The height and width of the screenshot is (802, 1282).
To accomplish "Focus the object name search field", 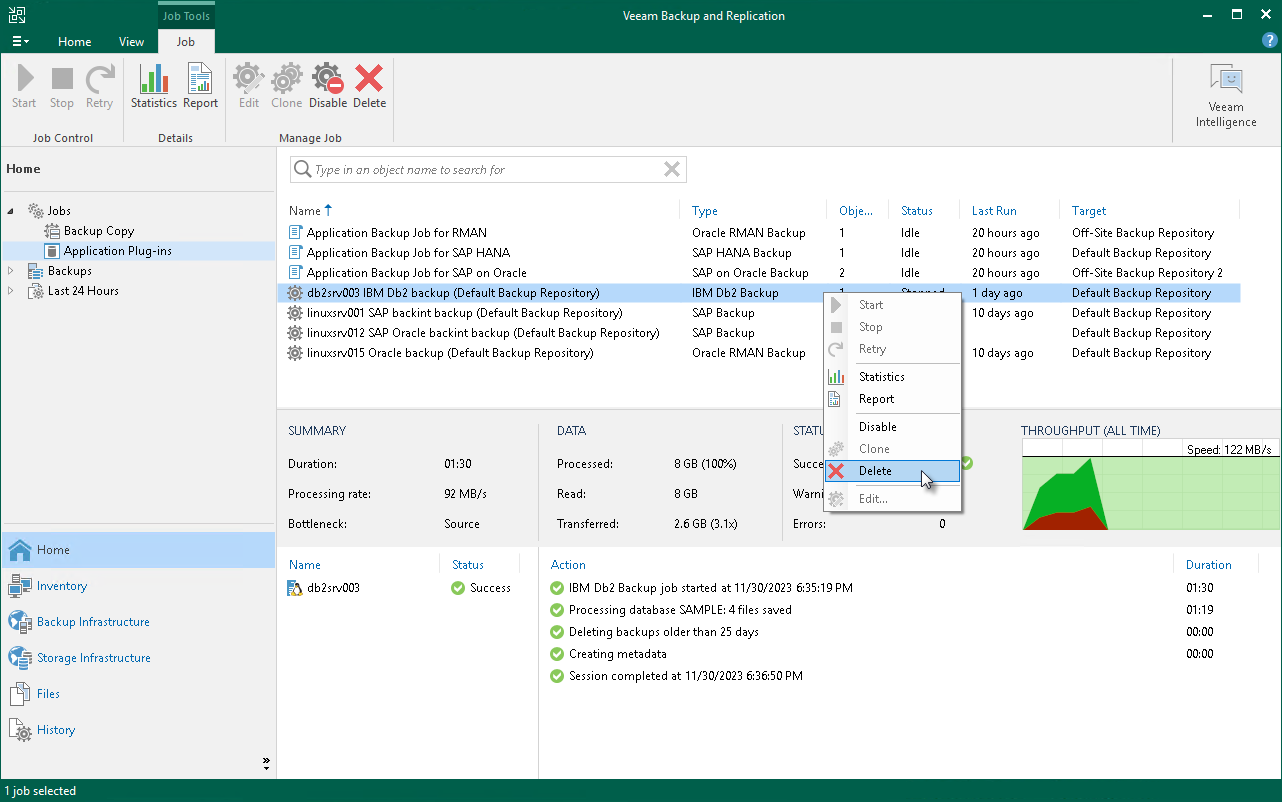I will pos(489,170).
